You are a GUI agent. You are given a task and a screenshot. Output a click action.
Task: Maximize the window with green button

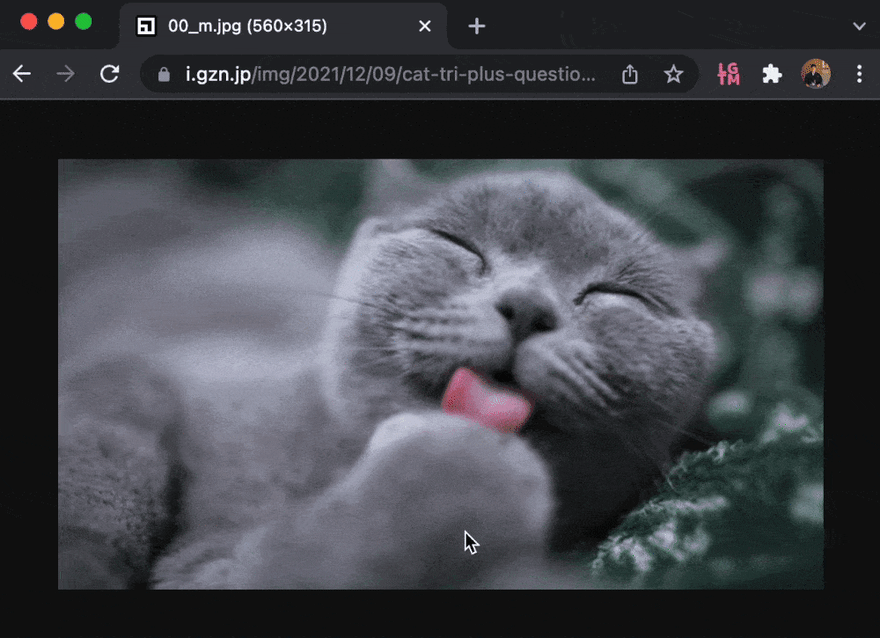point(84,22)
